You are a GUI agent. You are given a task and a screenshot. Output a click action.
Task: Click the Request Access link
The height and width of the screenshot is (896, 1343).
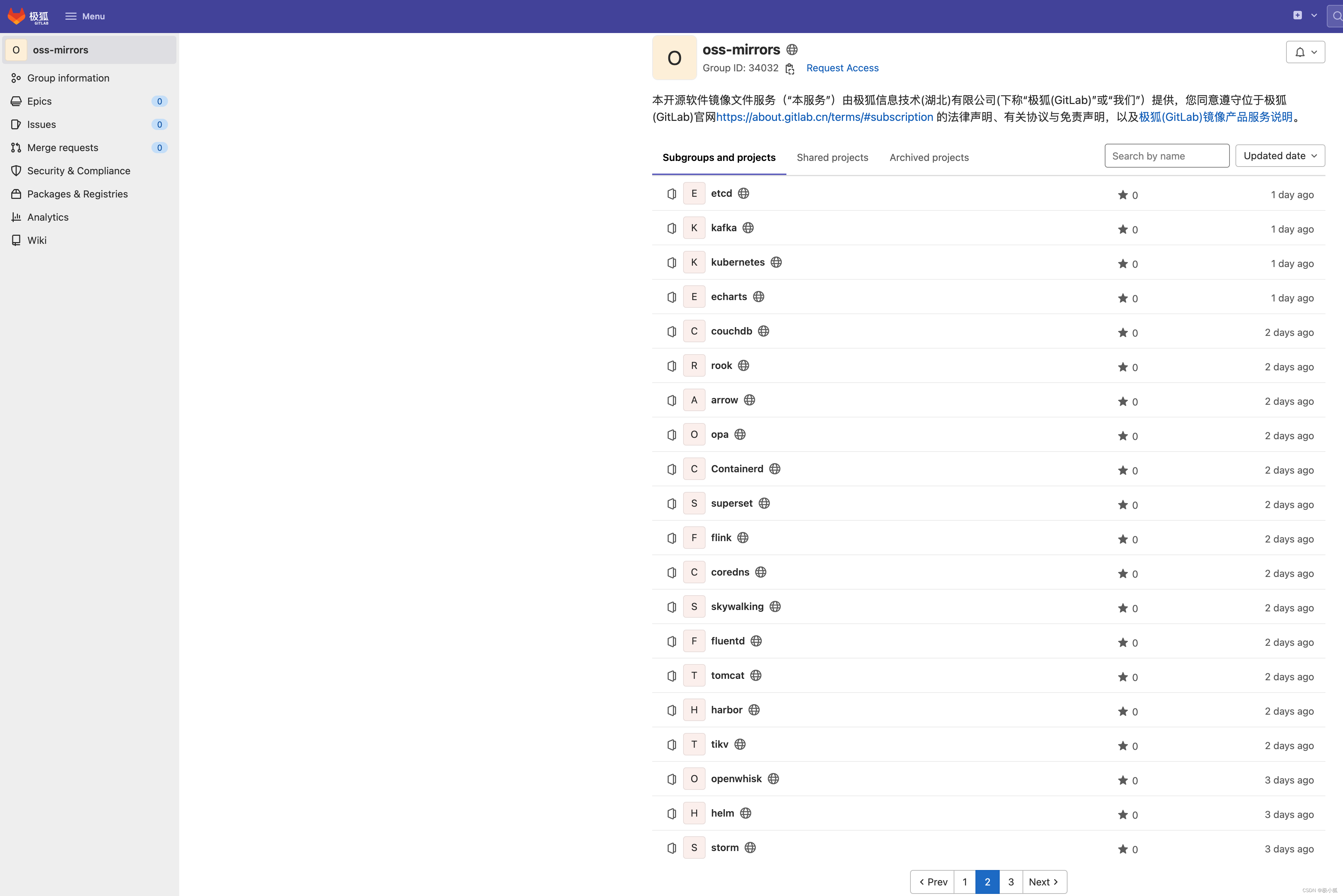coord(842,68)
